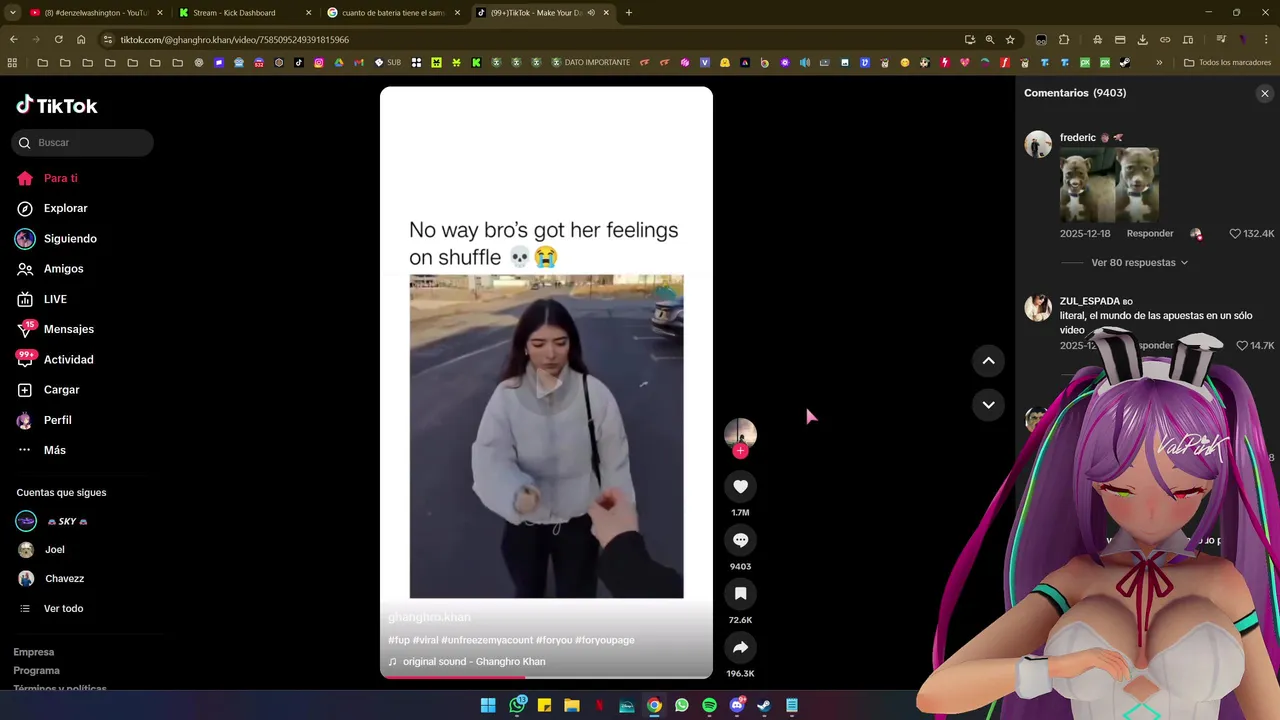The image size is (1280, 720).
Task: Click the #foryoupage hashtag
Action: (x=605, y=640)
